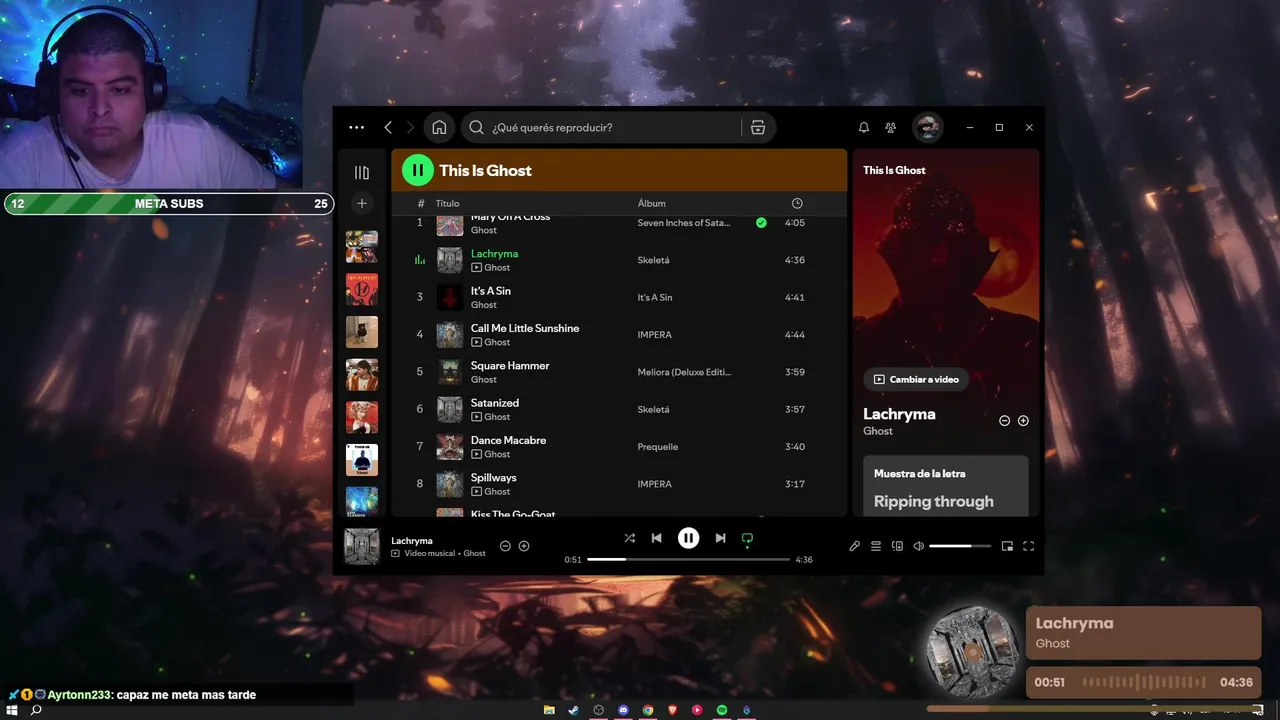Viewport: 1280px width, 720px height.
Task: Open Ghost artist link in Now Playing panel
Action: [x=878, y=431]
